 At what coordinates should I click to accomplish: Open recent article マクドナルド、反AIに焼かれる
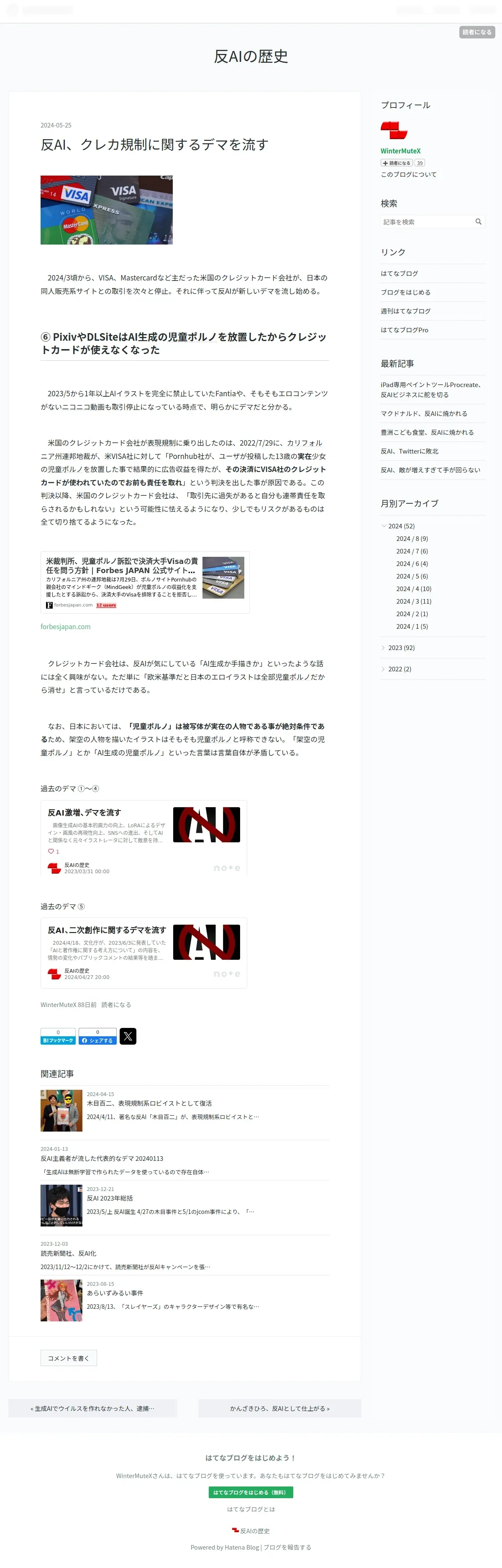424,413
